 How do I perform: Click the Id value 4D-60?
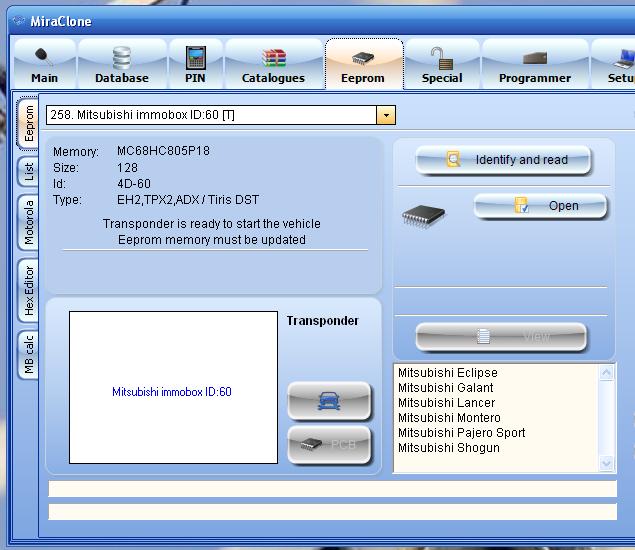pyautogui.click(x=134, y=184)
